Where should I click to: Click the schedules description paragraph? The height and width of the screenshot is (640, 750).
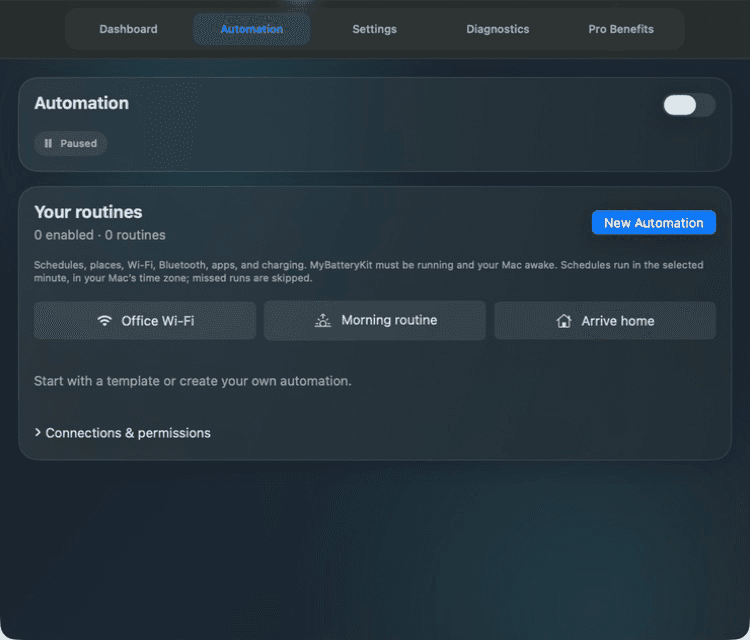[x=368, y=271]
